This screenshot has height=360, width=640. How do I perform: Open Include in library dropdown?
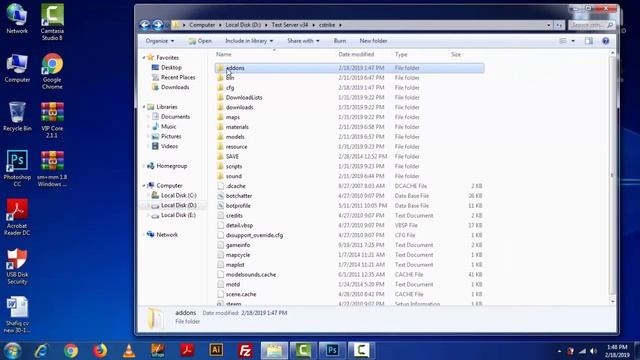click(249, 41)
